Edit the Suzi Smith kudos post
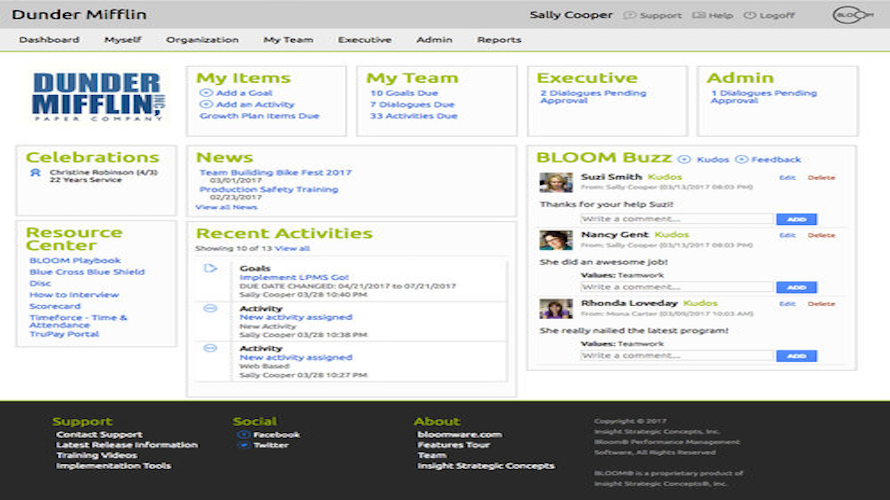The image size is (890, 500). point(787,178)
